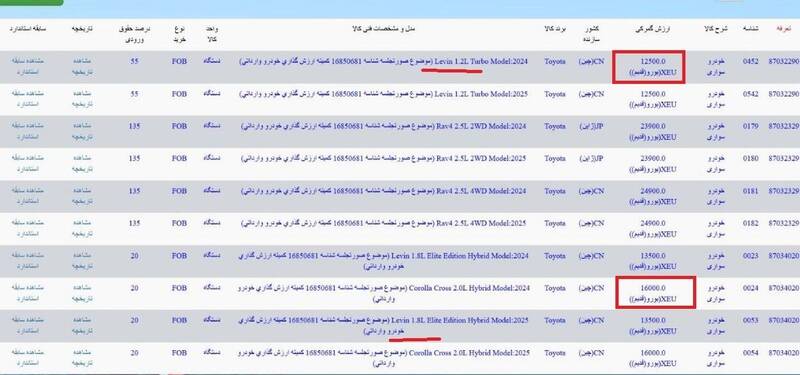
Task: Select identifier cell 0179
Action: click(751, 127)
